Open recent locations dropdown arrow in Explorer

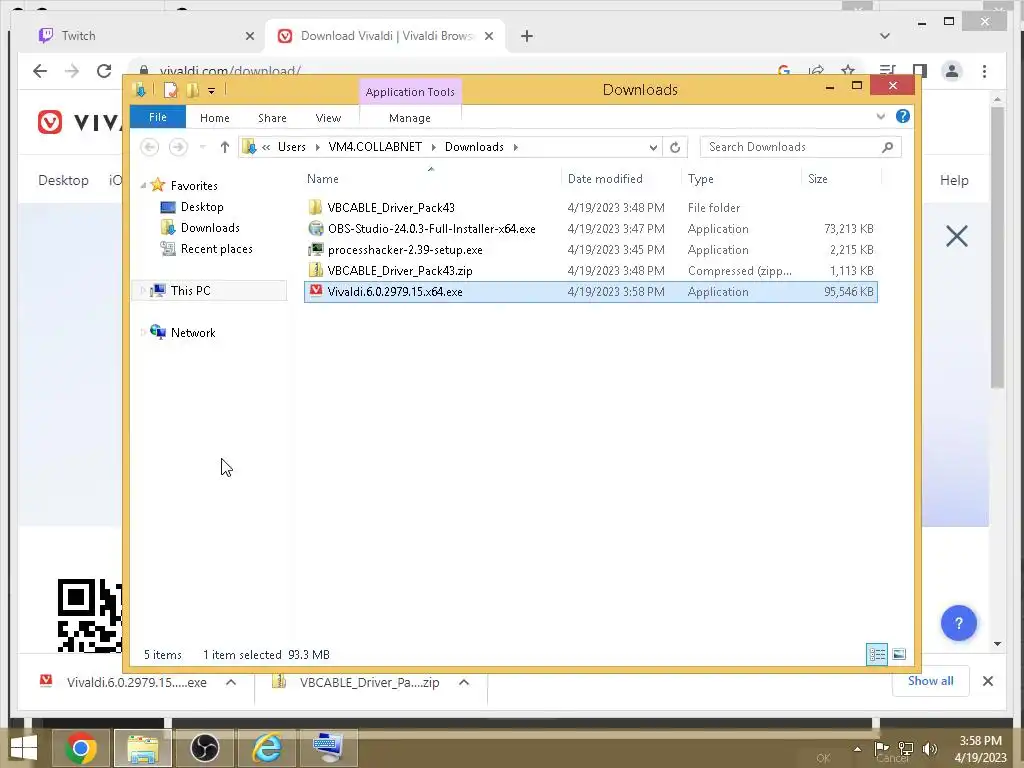point(202,147)
